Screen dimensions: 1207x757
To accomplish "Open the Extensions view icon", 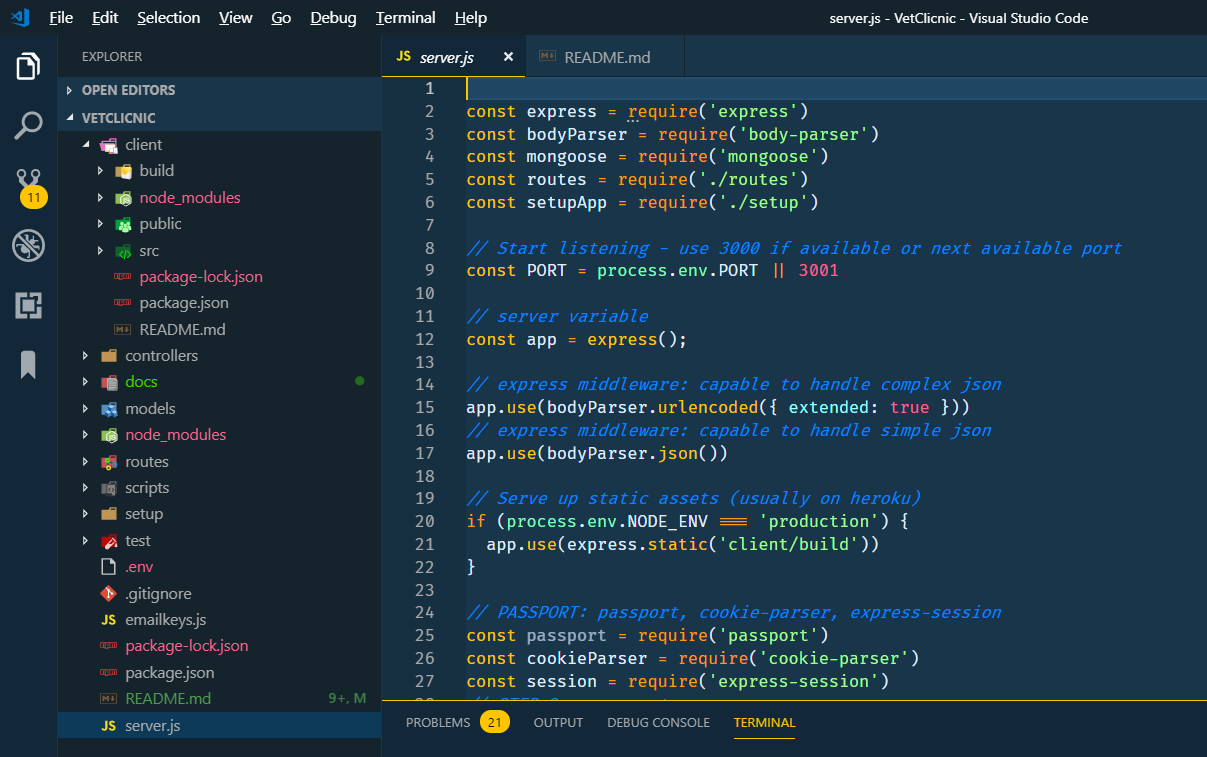I will [28, 305].
